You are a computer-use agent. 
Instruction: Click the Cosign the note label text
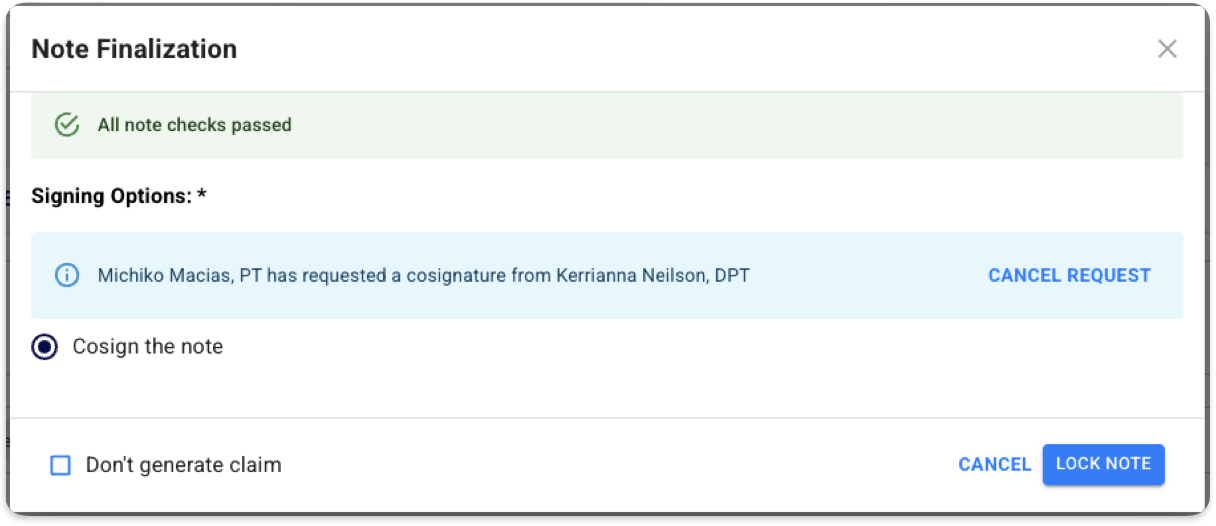click(x=148, y=347)
